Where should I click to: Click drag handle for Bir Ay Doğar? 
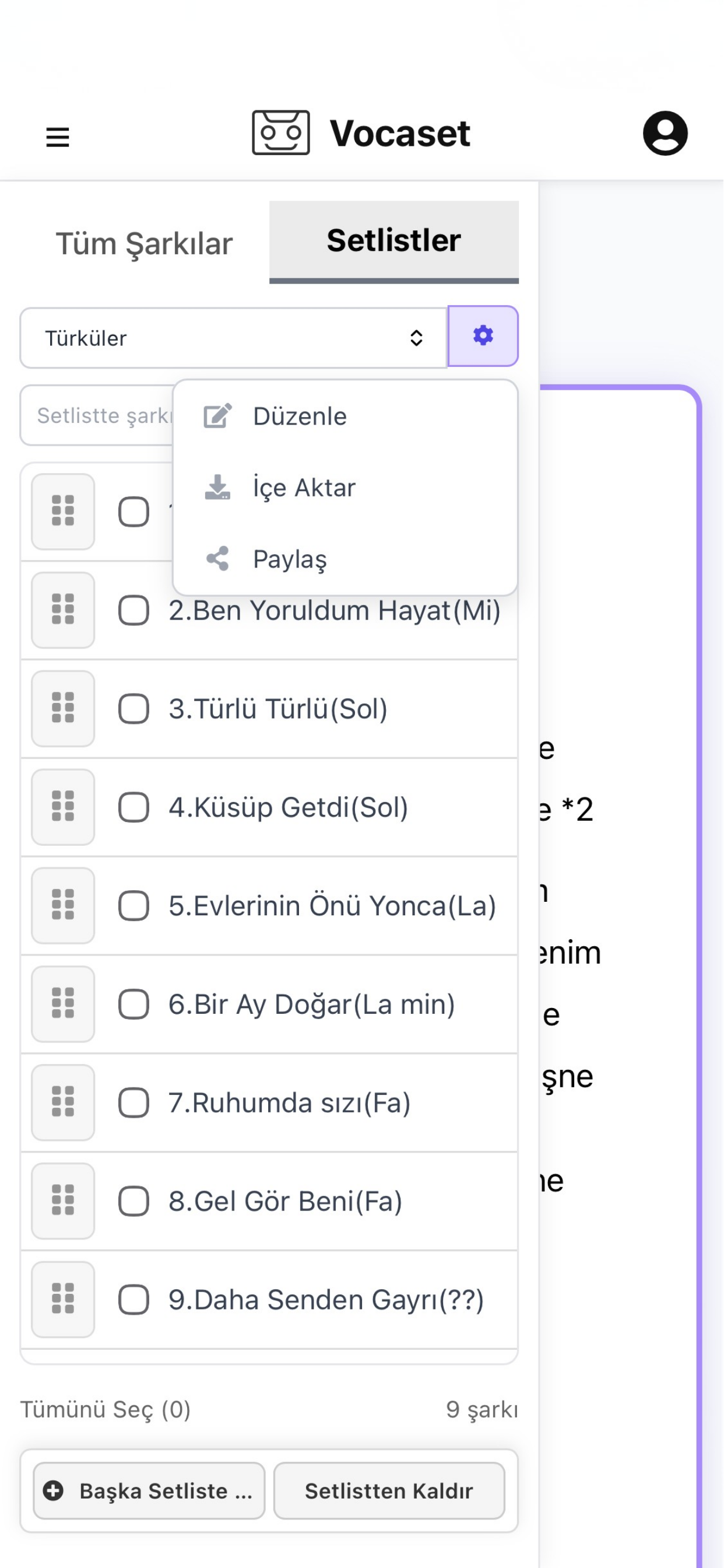(64, 1004)
